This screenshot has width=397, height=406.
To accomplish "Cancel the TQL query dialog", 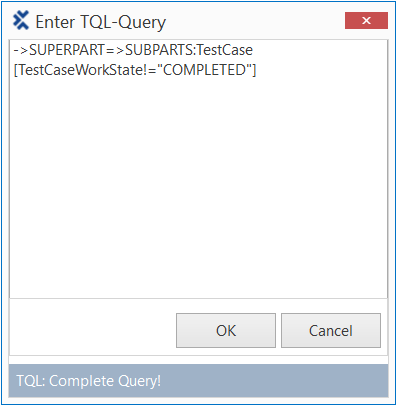I will coord(331,330).
